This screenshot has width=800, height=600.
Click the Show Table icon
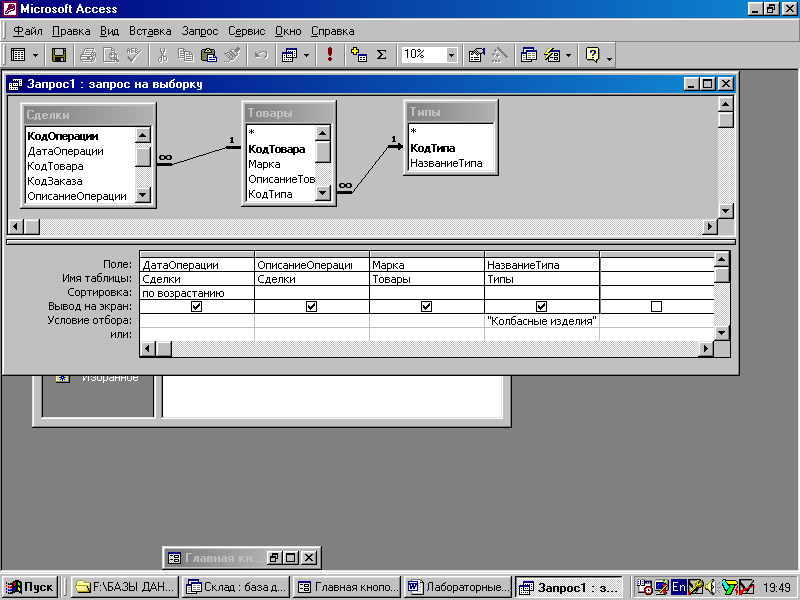pyautogui.click(x=359, y=55)
